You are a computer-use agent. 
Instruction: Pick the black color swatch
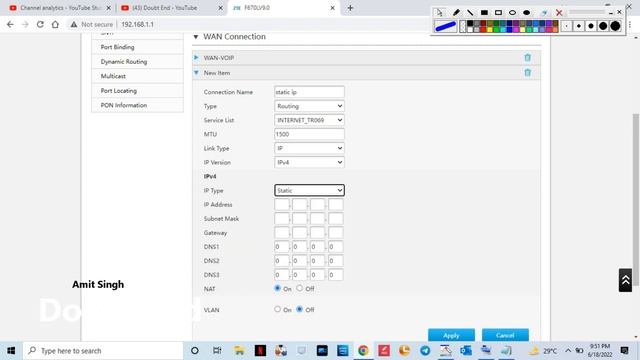470,23
